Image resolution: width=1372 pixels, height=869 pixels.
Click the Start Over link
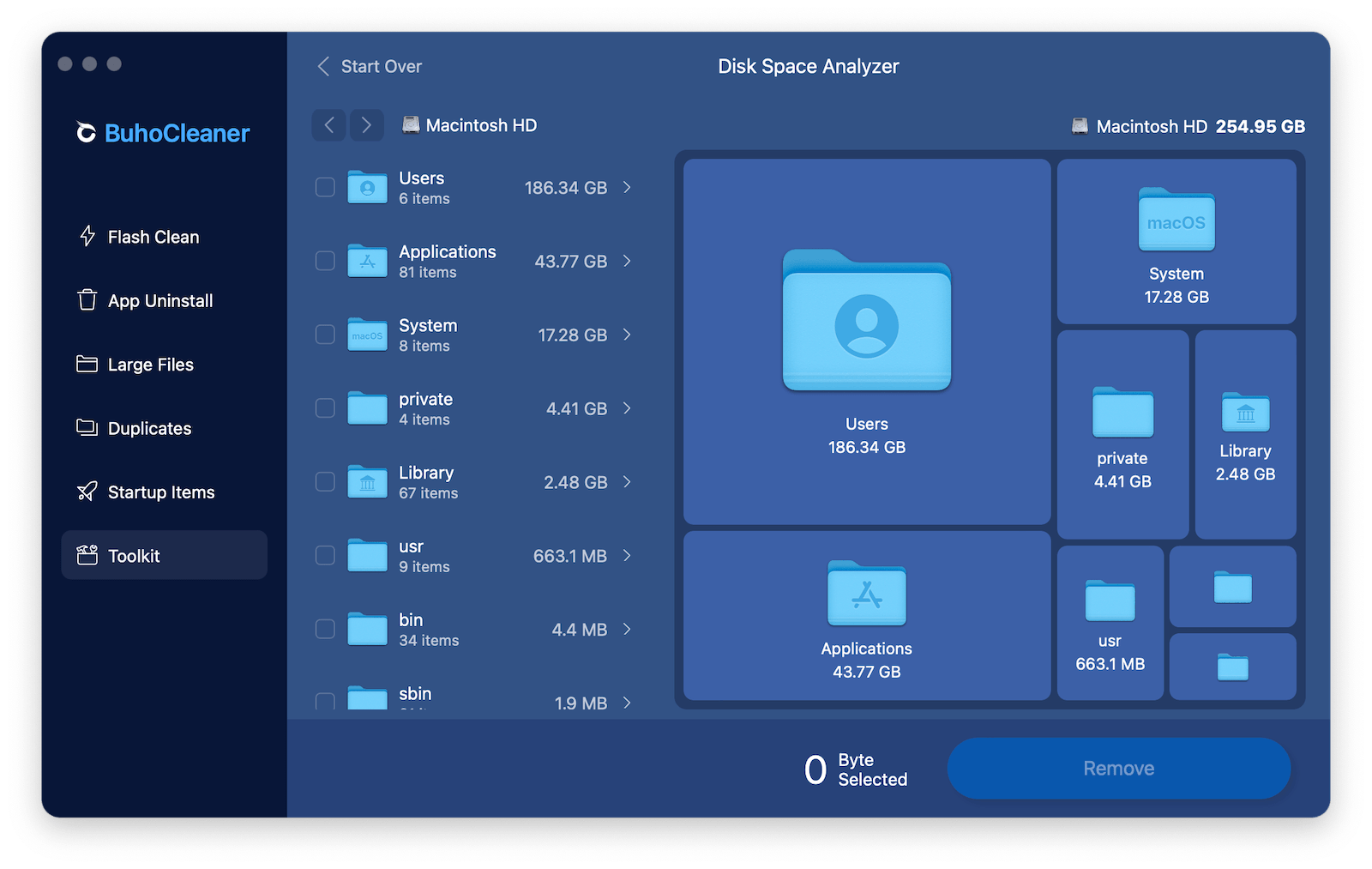(370, 66)
